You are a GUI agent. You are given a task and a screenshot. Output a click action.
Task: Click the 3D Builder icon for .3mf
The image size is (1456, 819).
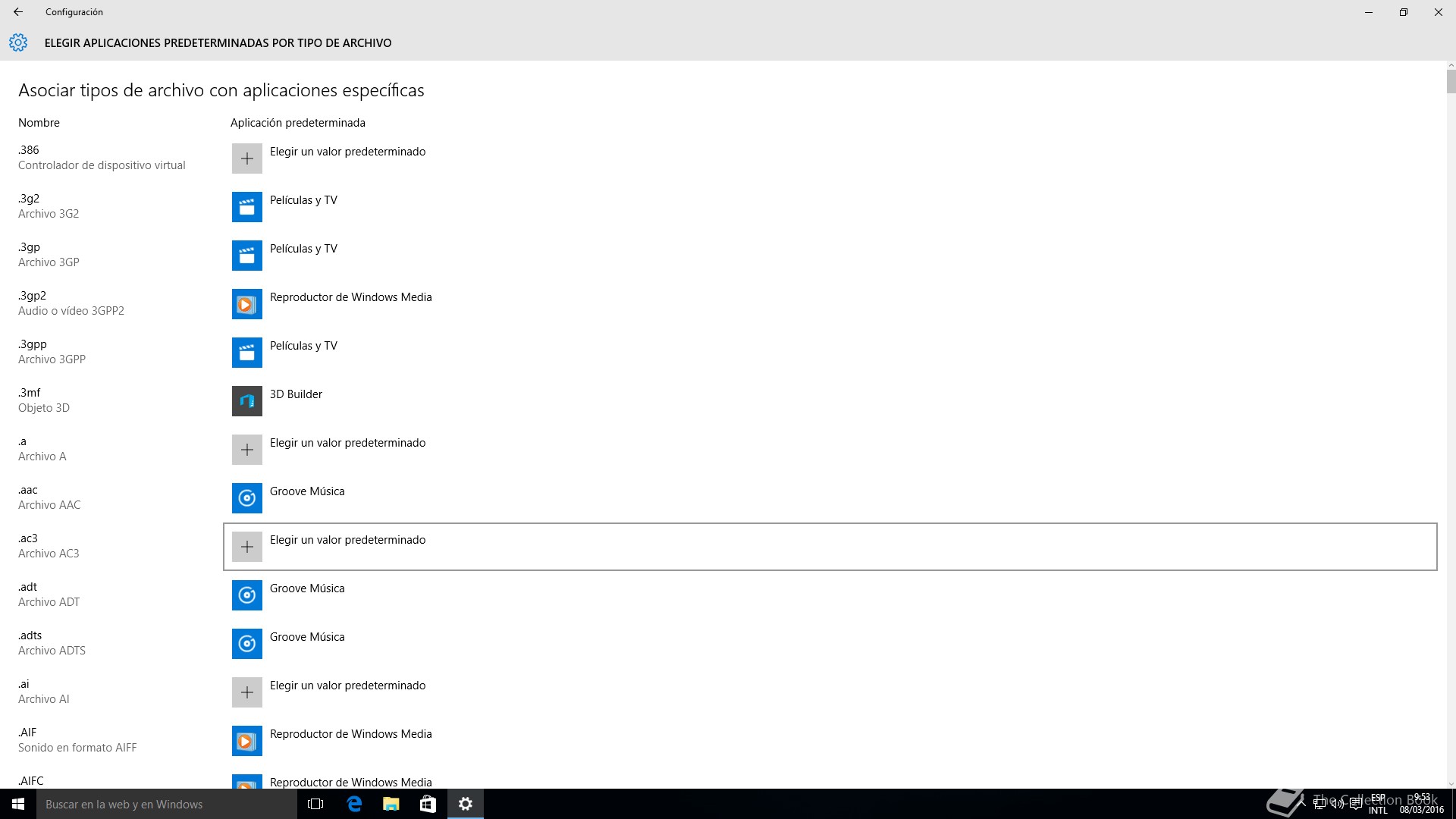click(x=246, y=401)
